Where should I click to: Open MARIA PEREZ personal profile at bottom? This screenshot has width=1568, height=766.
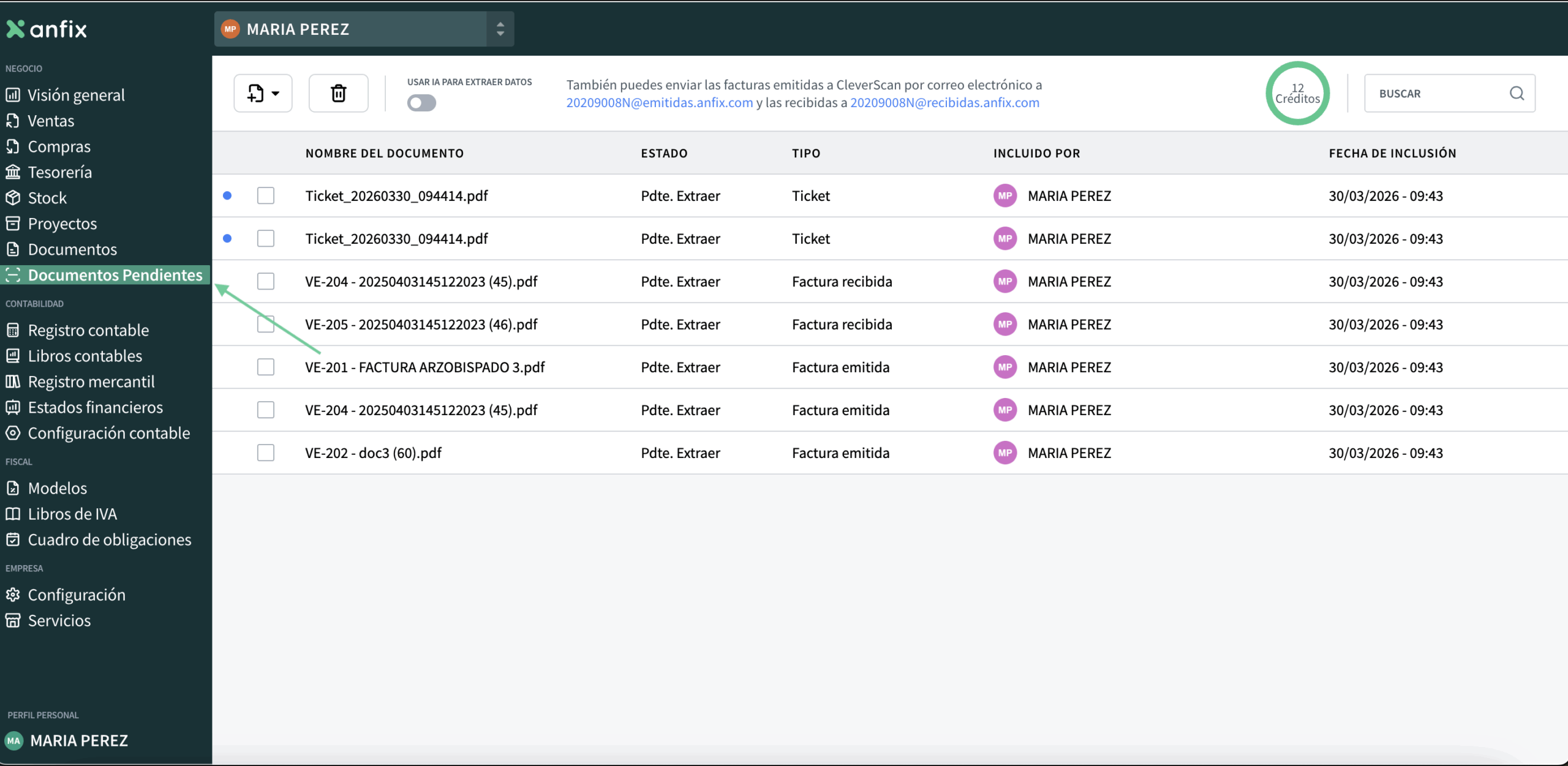pos(78,740)
